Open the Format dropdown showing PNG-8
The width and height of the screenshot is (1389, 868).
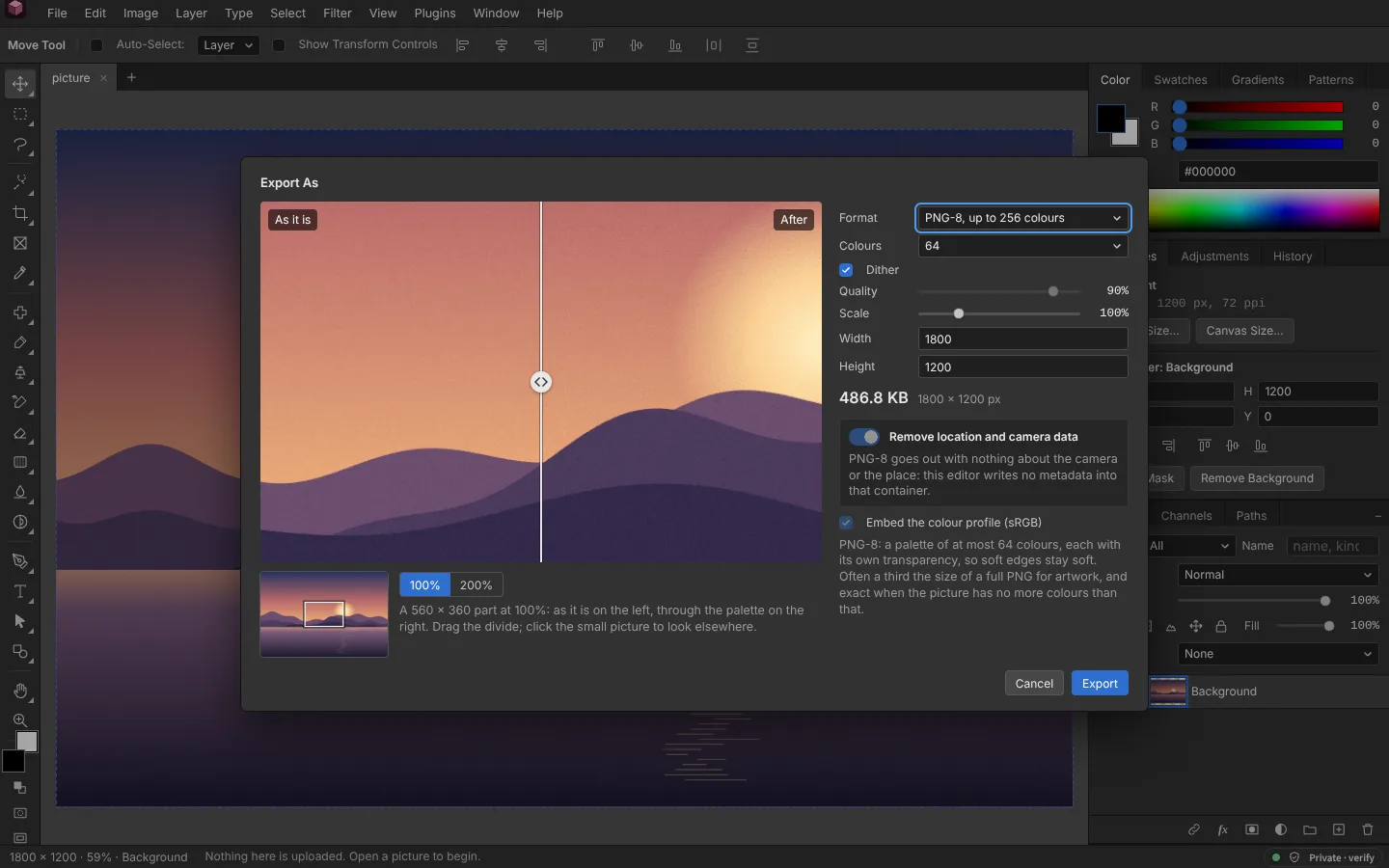pyautogui.click(x=1022, y=218)
